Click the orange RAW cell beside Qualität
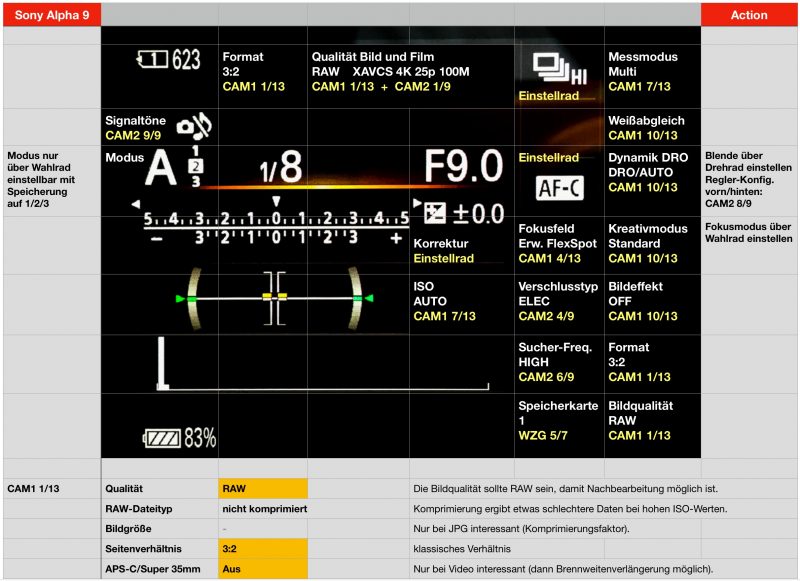Image resolution: width=800 pixels, height=581 pixels. (262, 489)
